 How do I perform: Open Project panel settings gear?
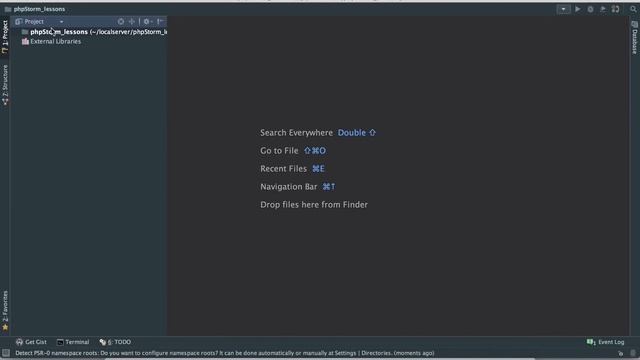(x=147, y=21)
